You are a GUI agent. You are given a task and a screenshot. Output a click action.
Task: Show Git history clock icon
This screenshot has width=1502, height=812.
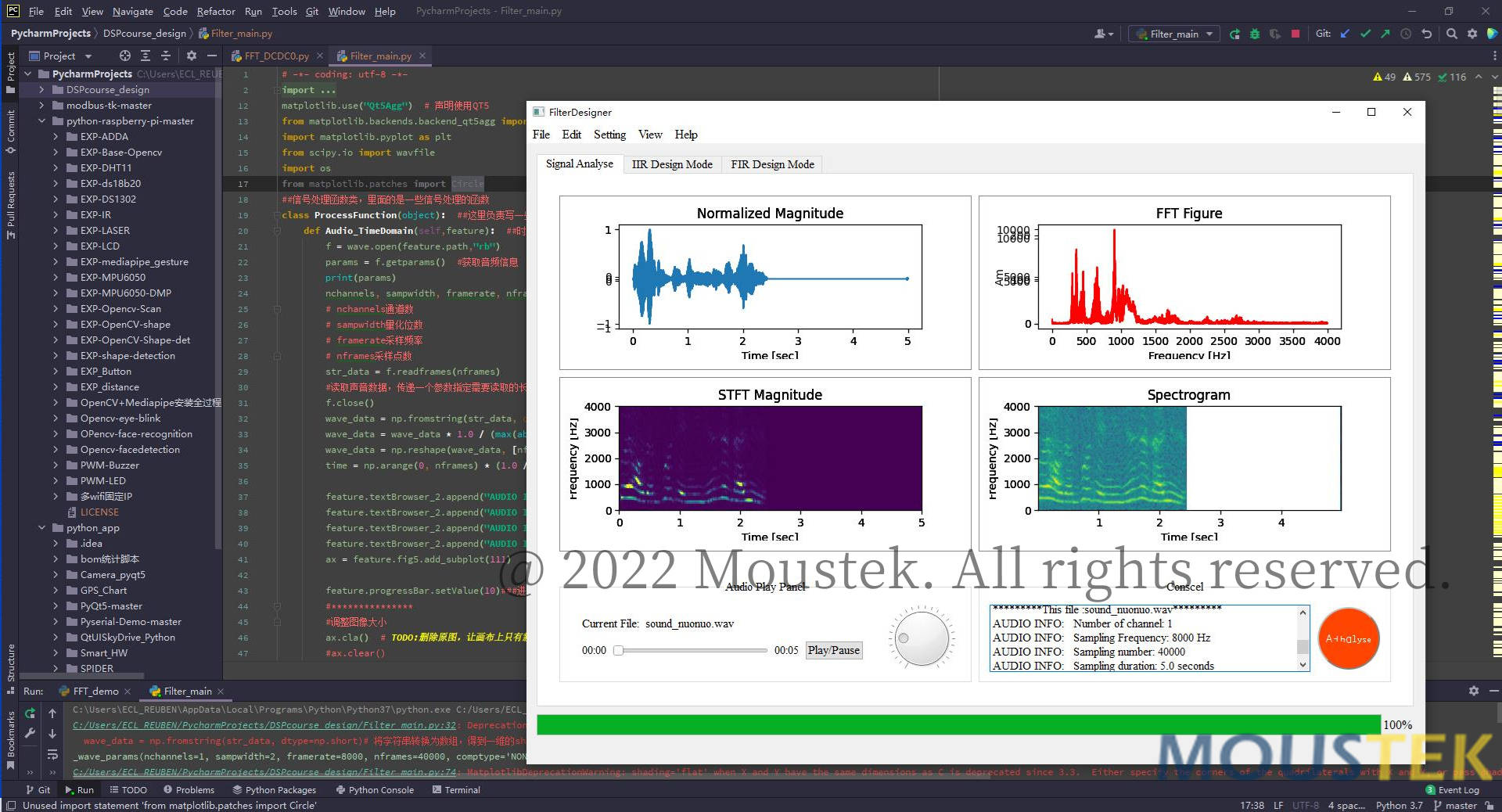pyautogui.click(x=1406, y=34)
